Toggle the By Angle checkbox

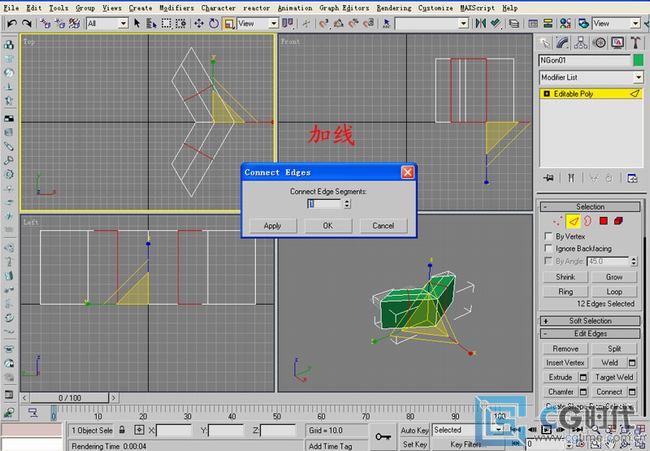coord(548,261)
